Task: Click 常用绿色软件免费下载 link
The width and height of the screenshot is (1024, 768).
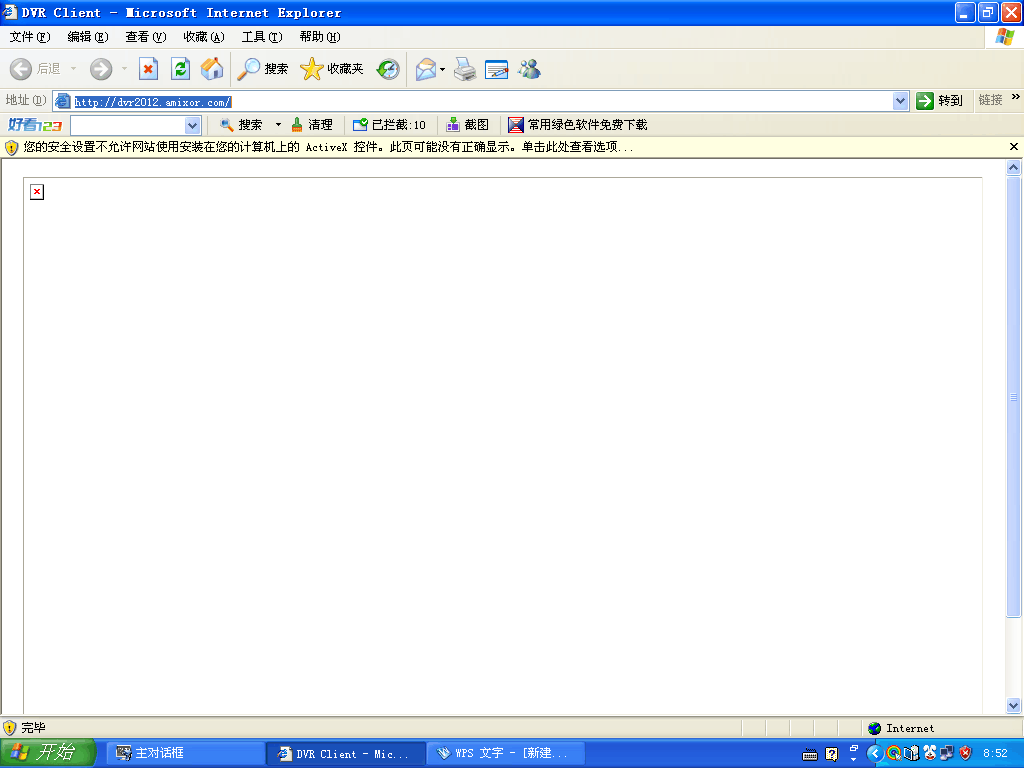Action: pyautogui.click(x=587, y=125)
